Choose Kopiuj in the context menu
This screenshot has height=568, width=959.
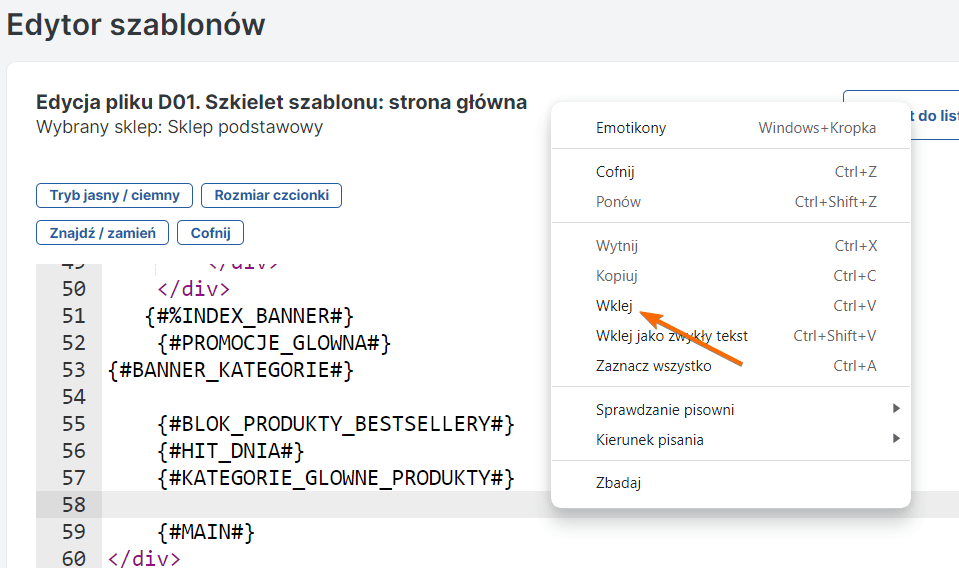(617, 276)
